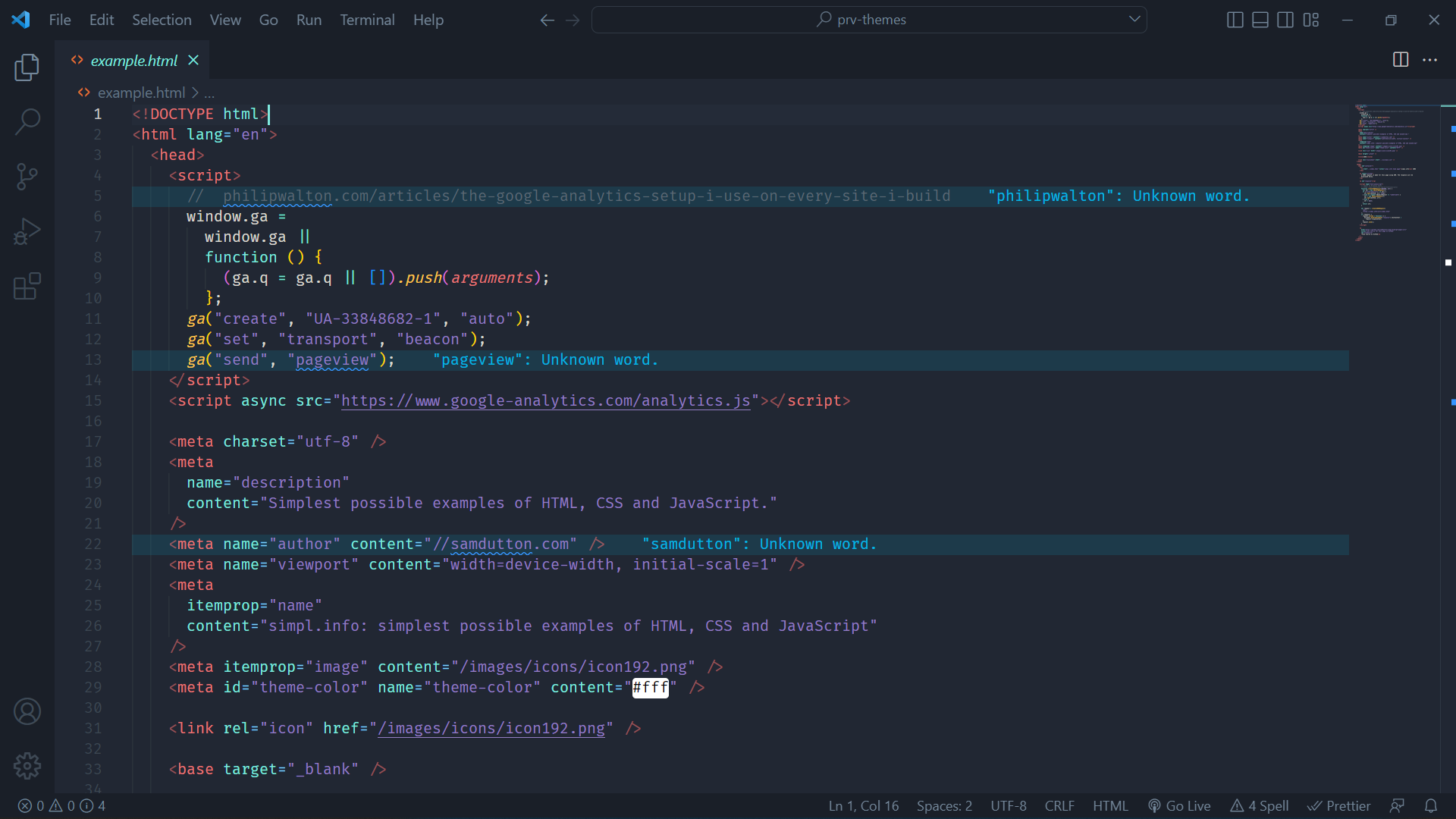This screenshot has width=1456, height=819.
Task: Select the example.html editor tab
Action: click(133, 61)
